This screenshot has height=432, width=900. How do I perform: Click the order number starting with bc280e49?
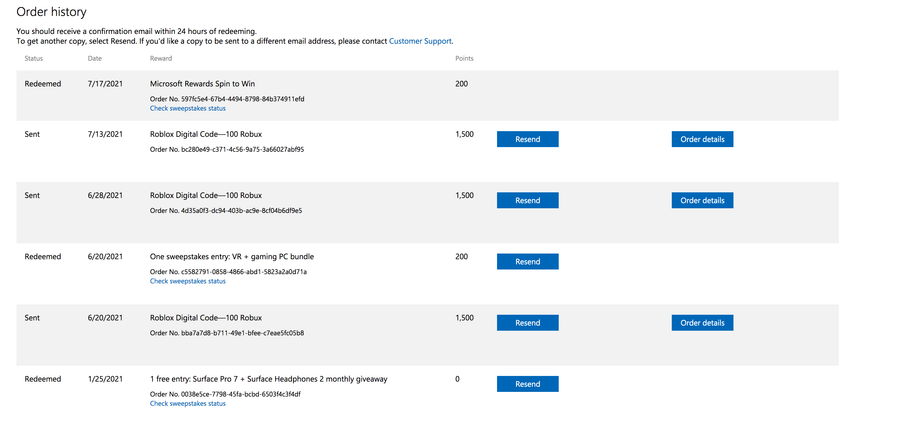click(x=227, y=150)
